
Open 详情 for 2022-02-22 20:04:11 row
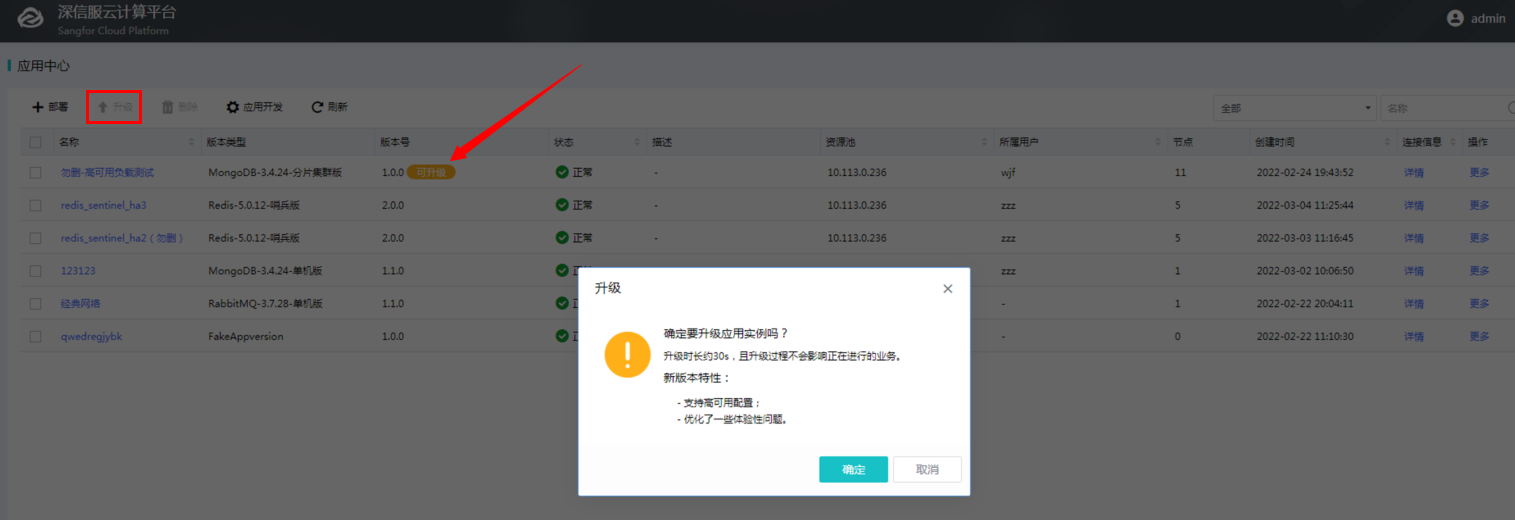1413,303
